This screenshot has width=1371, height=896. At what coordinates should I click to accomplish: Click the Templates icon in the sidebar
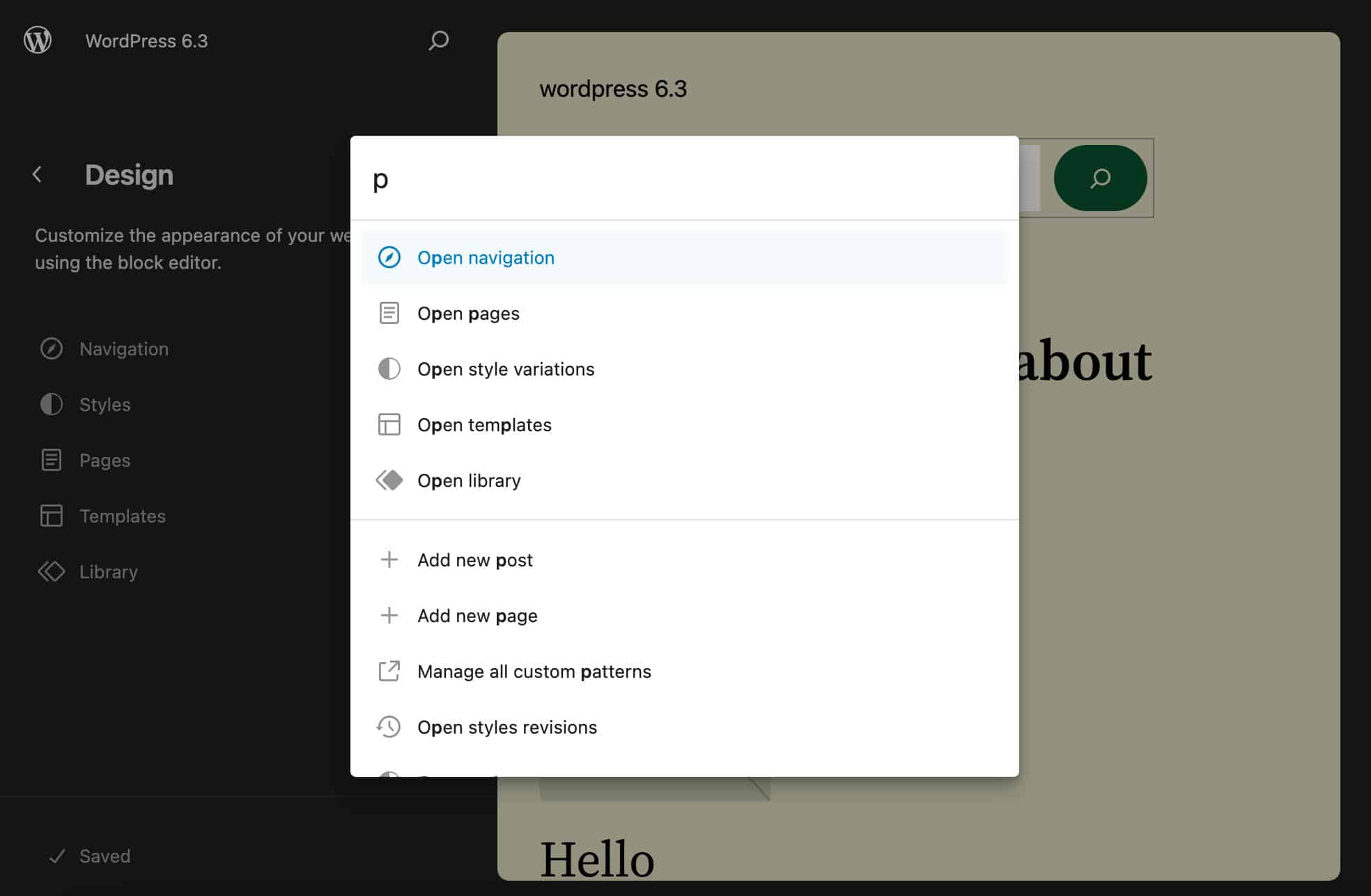(x=52, y=516)
